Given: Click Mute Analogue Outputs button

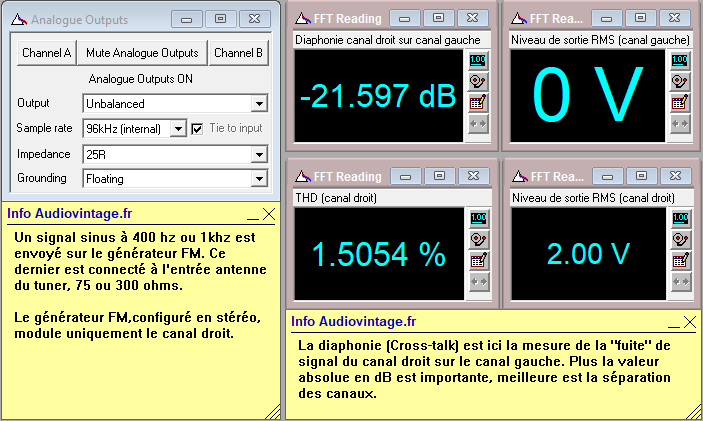Looking at the screenshot, I should pos(142,53).
